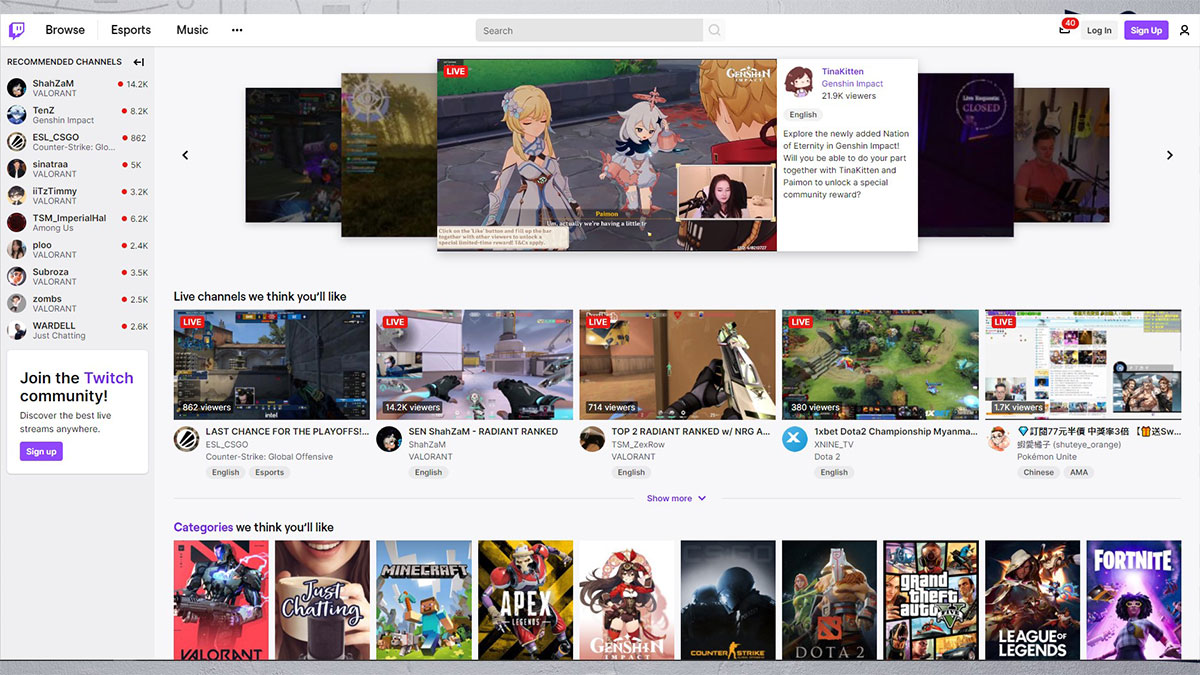Open the three-dots more menu
The image size is (1200, 675).
coord(237,30)
